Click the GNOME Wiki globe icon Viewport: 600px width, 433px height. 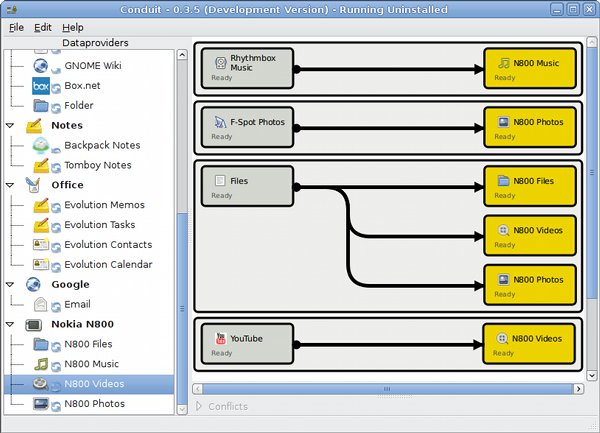(x=41, y=66)
